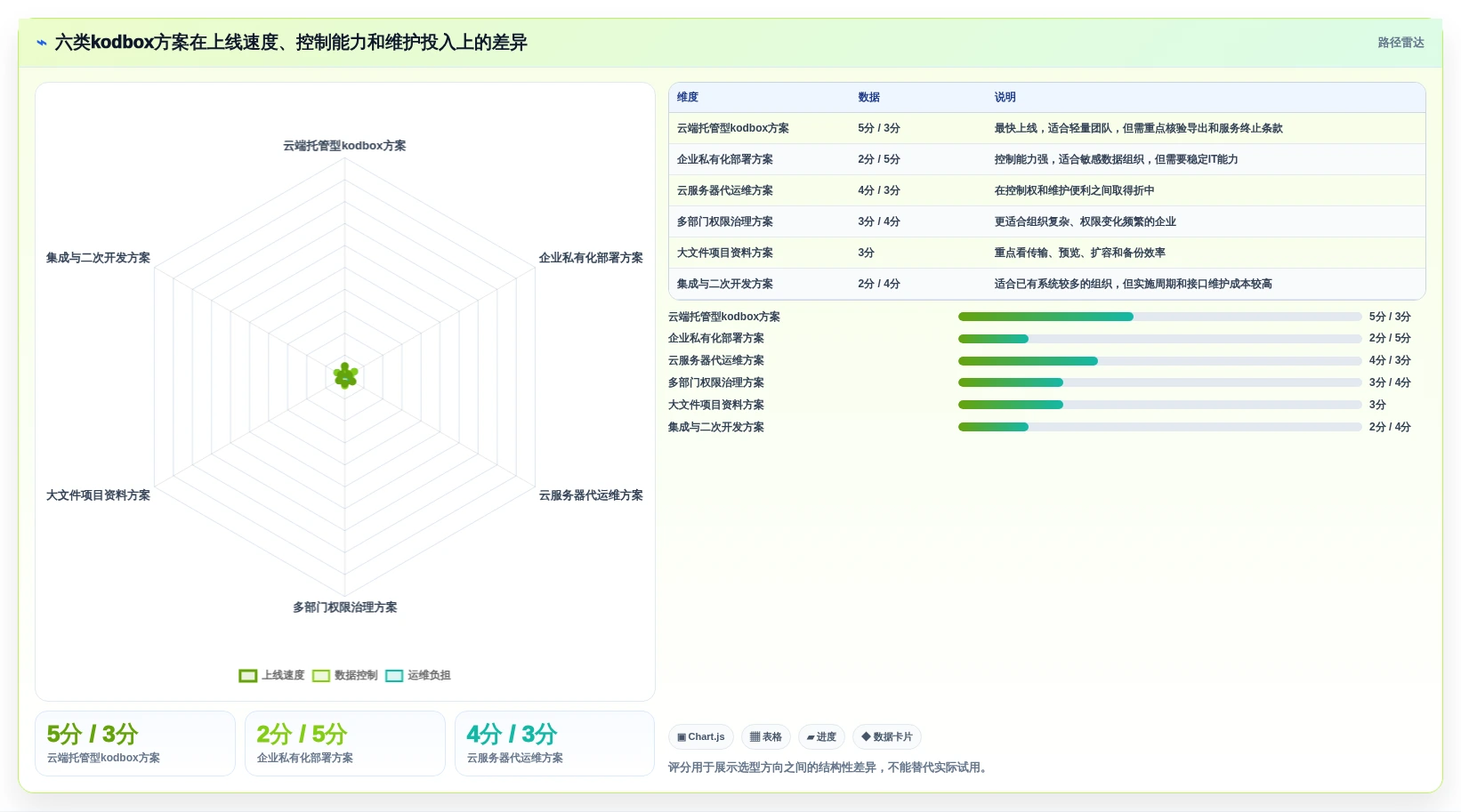The width and height of the screenshot is (1461, 812).
Task: Click the radar axis label 多部门权限治理方案
Action: point(345,607)
